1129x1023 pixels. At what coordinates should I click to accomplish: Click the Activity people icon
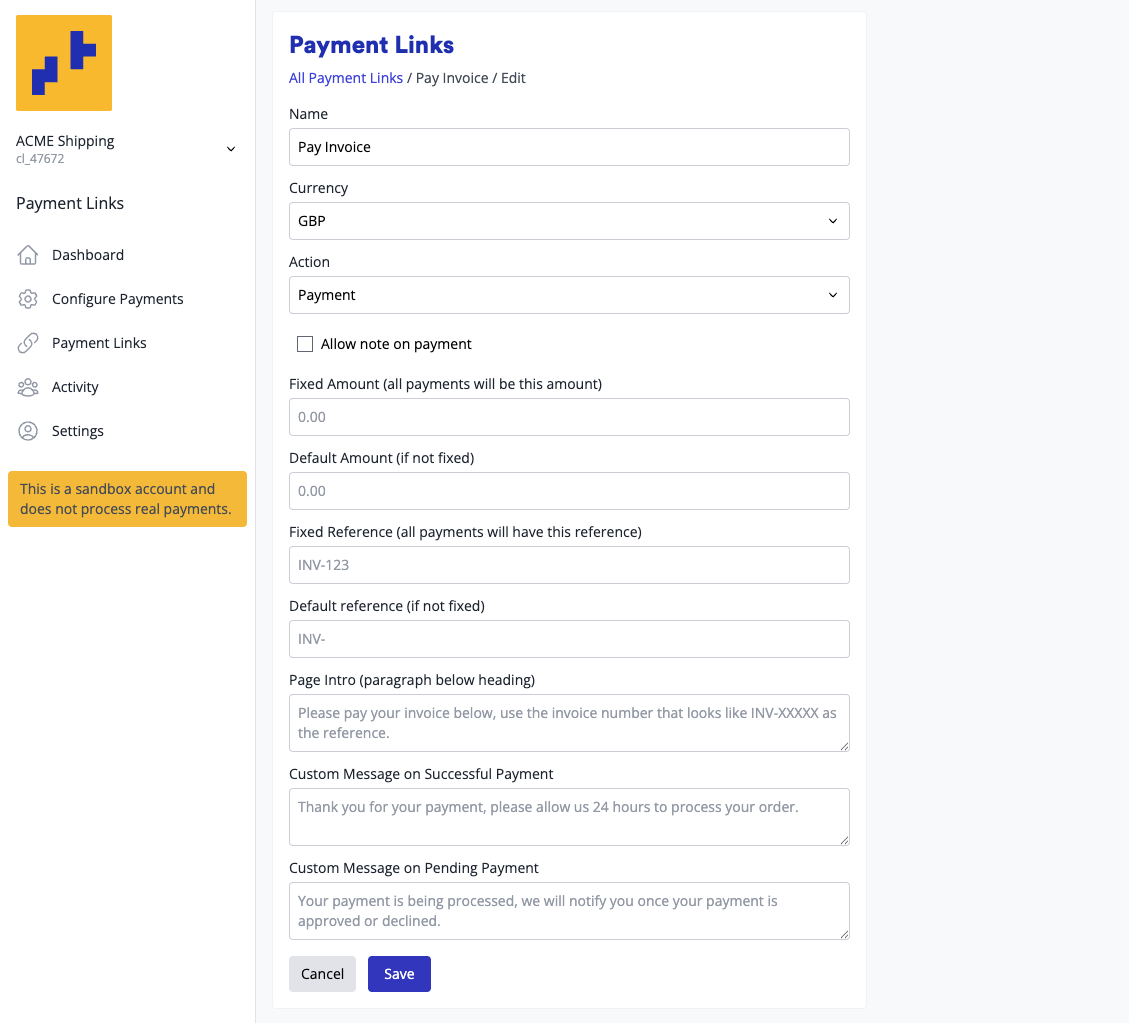coord(28,387)
